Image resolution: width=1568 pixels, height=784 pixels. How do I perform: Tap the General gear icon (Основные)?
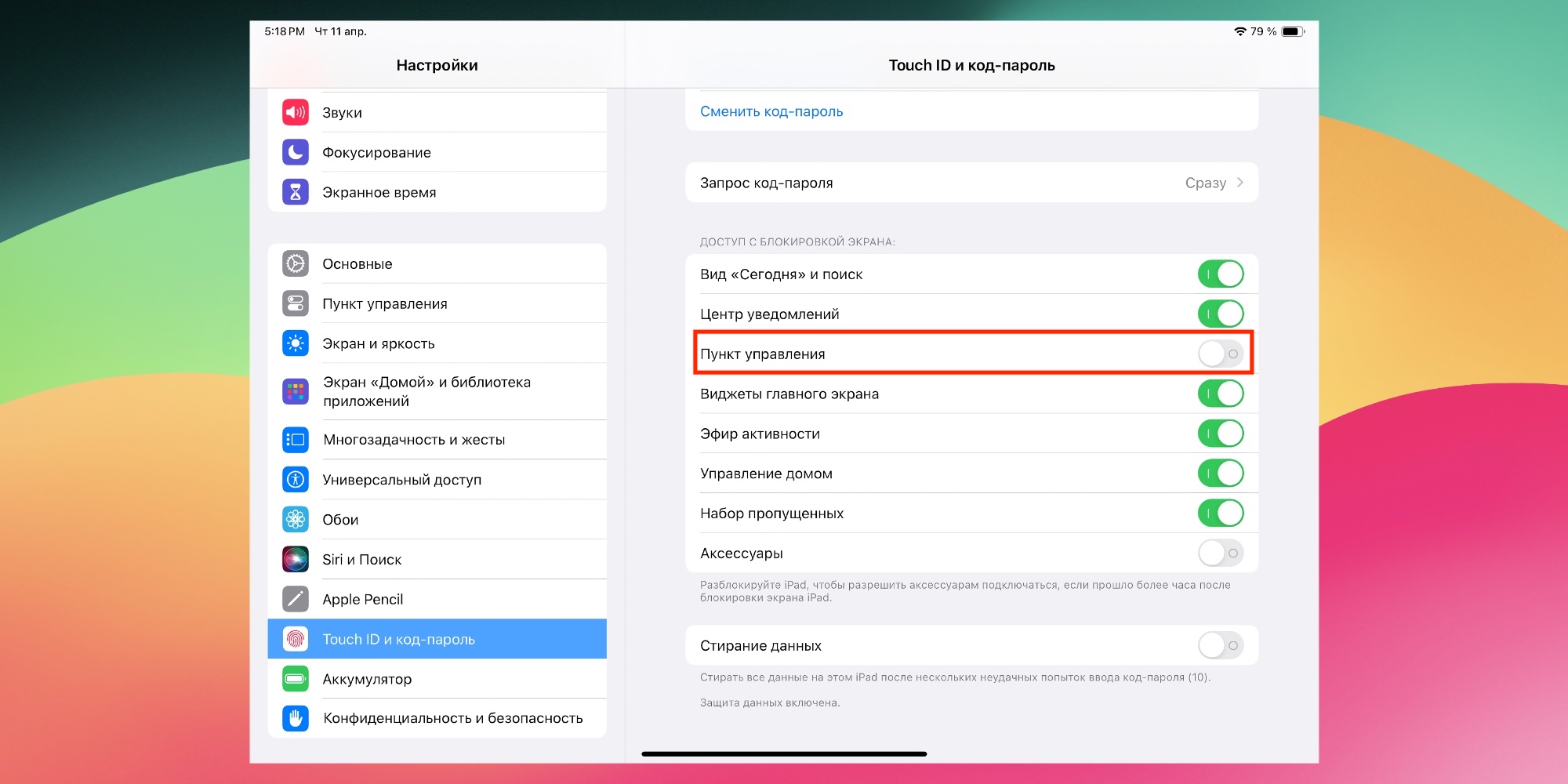pos(296,263)
